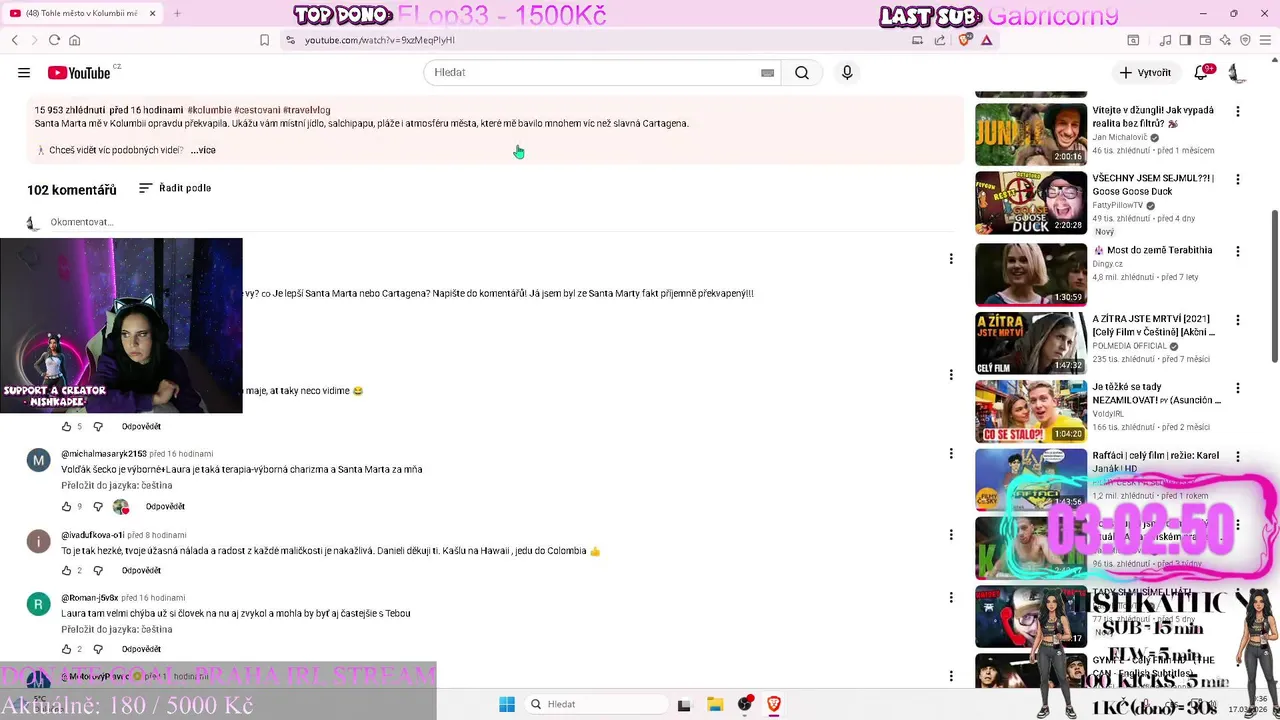Like the comment by @michalmasaryk2153
Viewport: 1280px width, 720px height.
click(x=67, y=506)
